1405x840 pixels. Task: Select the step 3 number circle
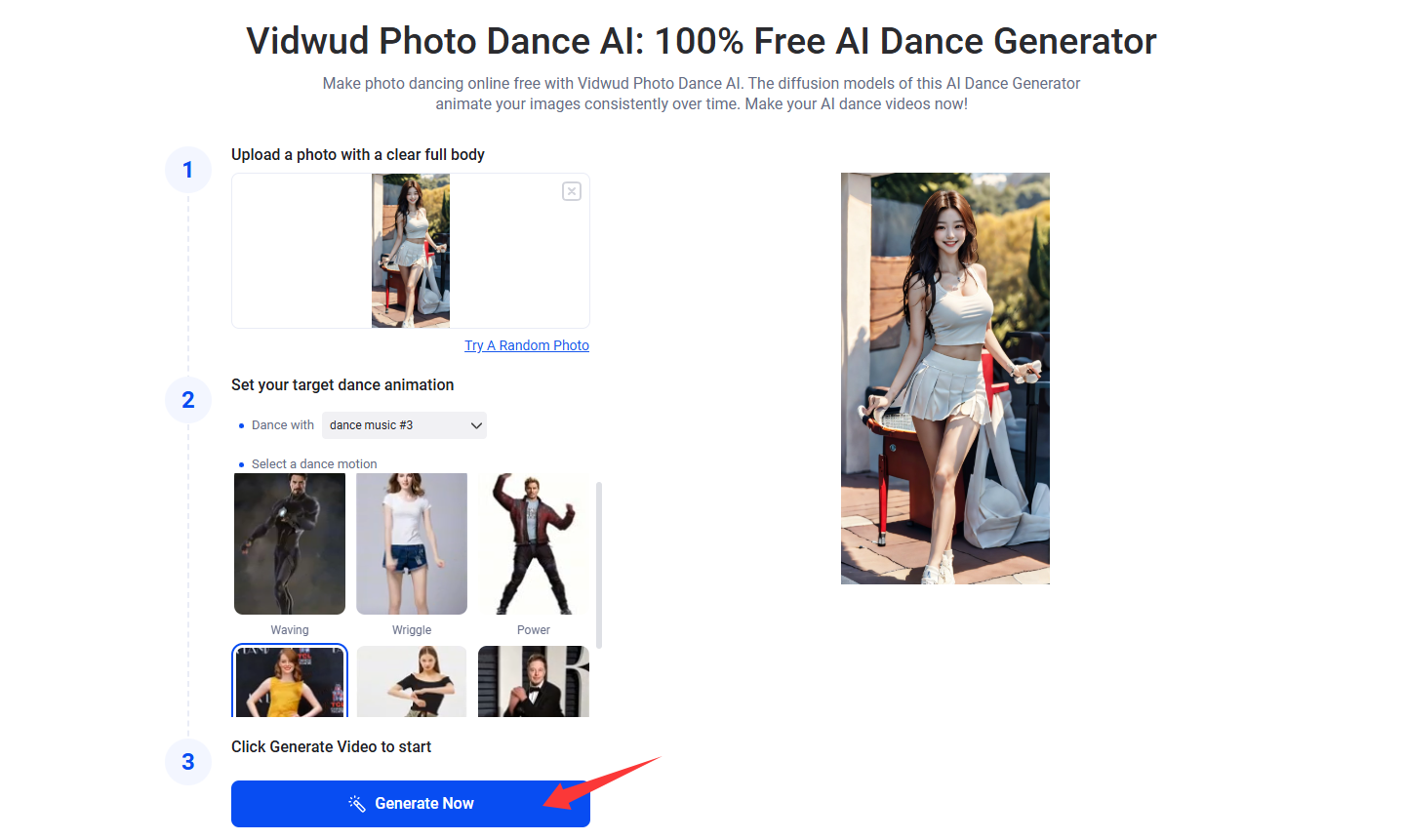[188, 762]
